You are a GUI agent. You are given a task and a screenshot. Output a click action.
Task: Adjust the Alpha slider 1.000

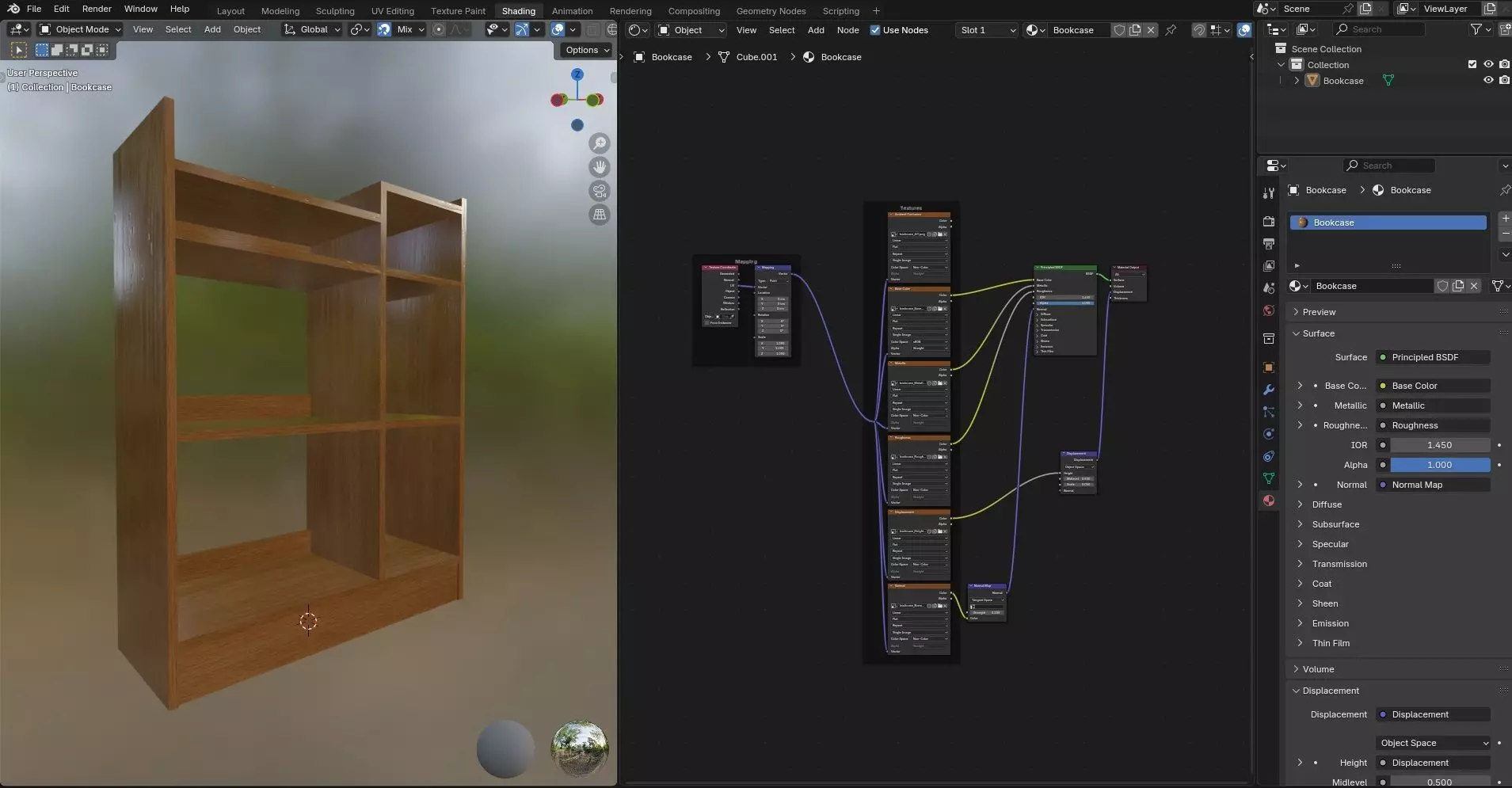tap(1440, 465)
